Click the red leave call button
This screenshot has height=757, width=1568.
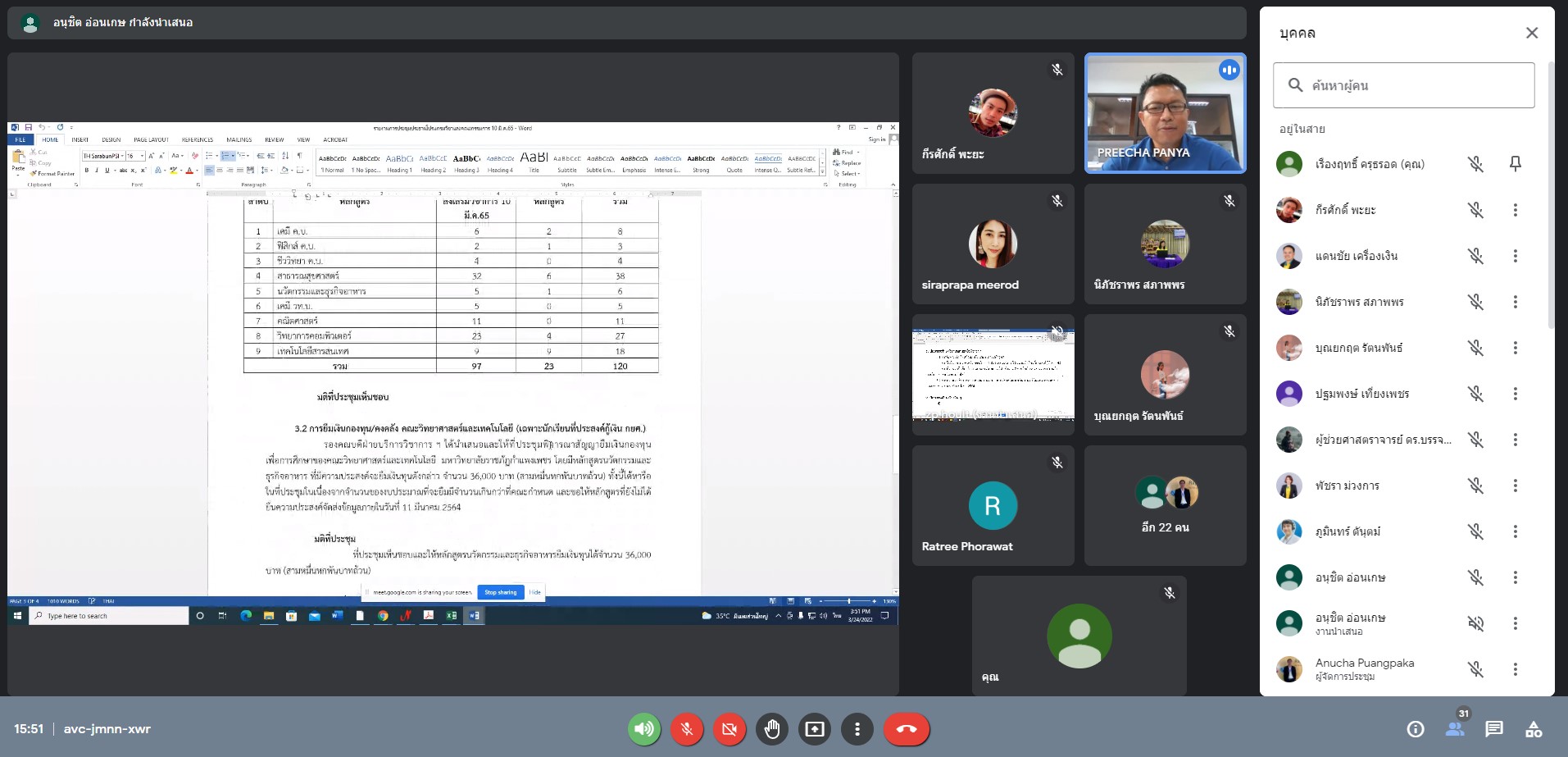(906, 729)
